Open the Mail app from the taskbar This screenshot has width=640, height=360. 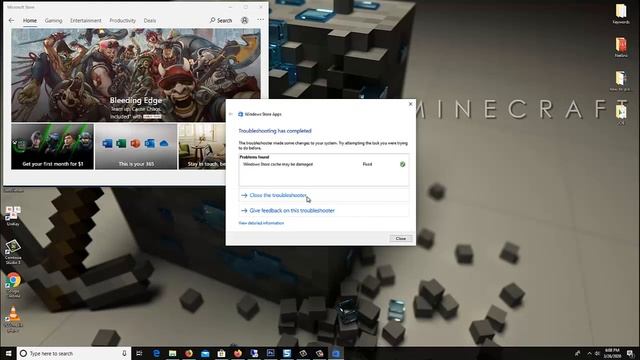pos(205,353)
